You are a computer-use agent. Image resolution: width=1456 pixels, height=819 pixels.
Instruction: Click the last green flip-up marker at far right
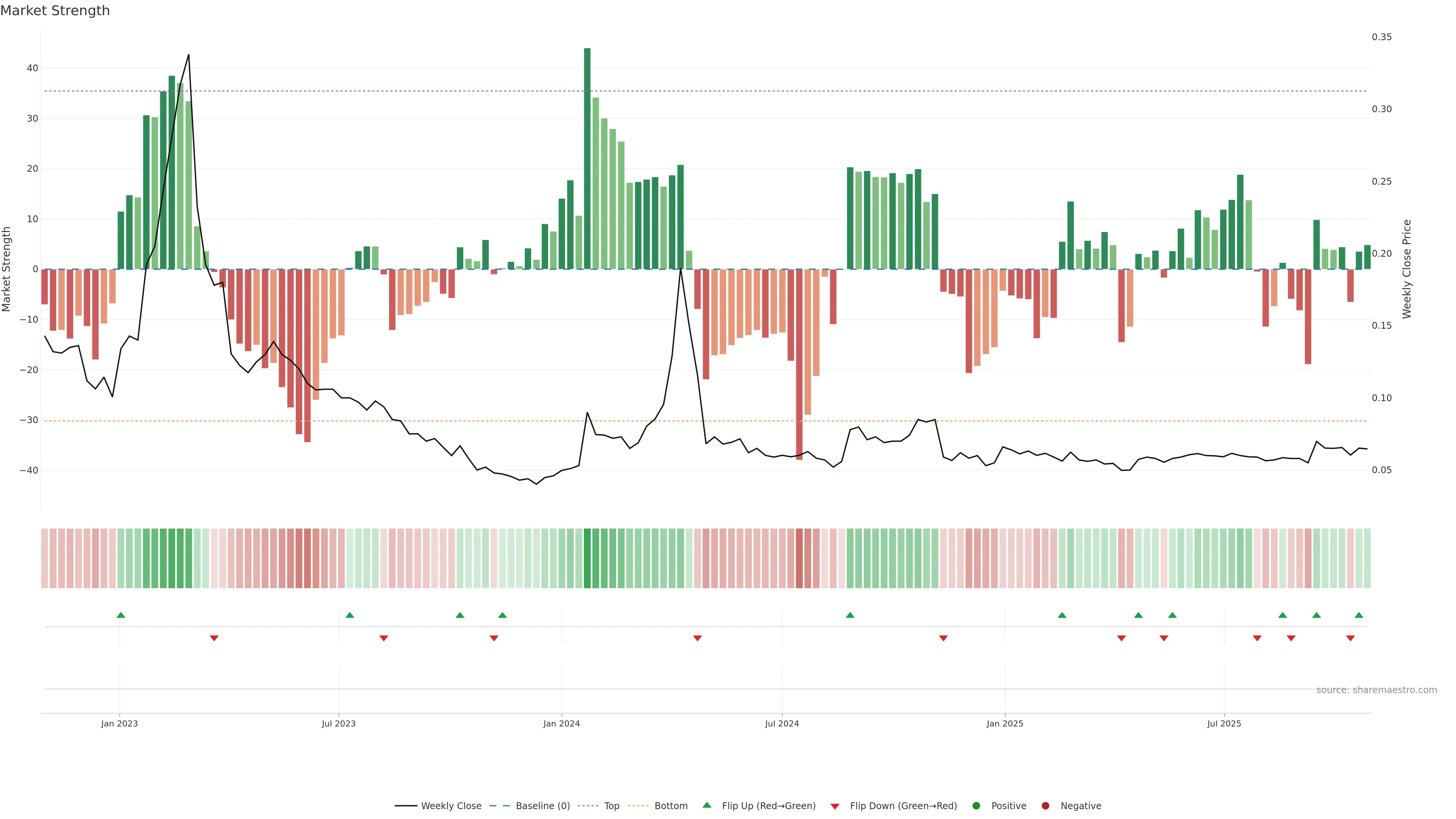[1359, 615]
